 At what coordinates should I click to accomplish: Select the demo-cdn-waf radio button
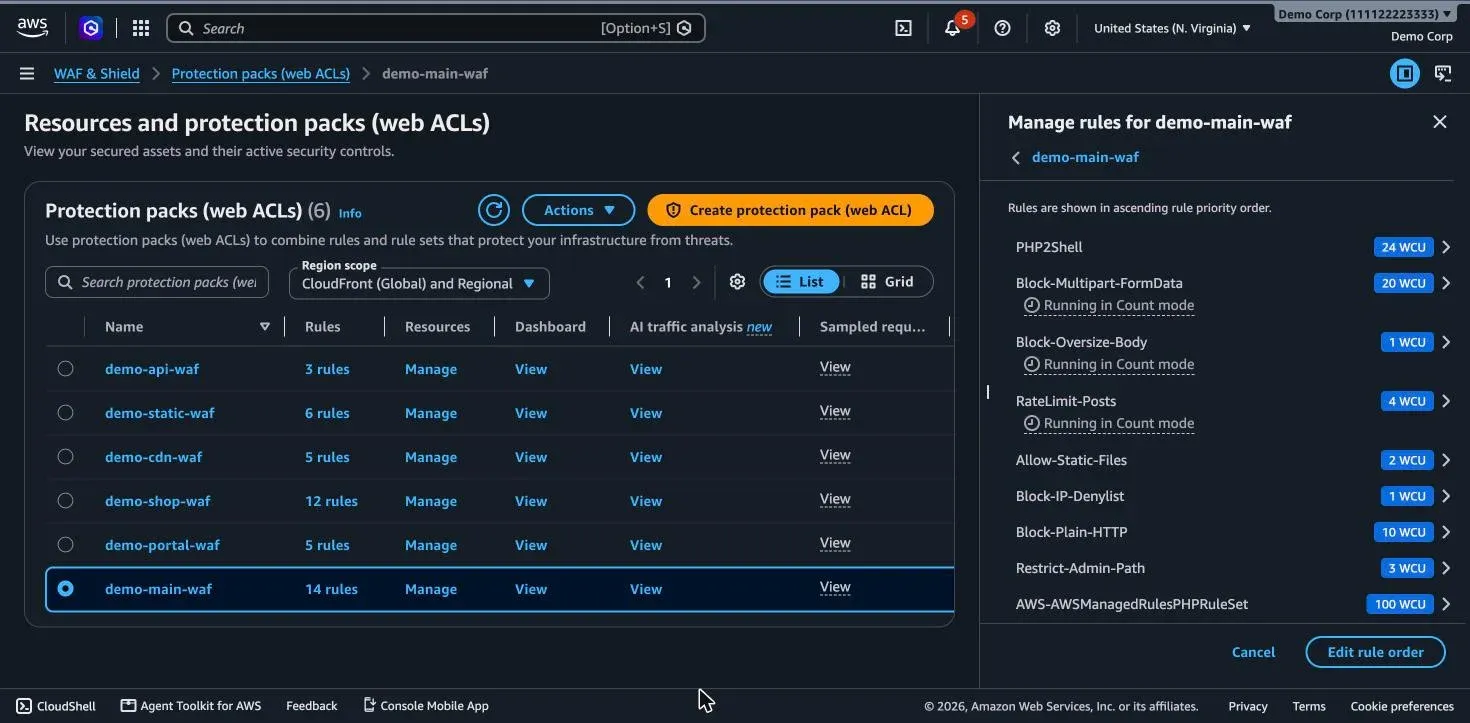point(65,456)
